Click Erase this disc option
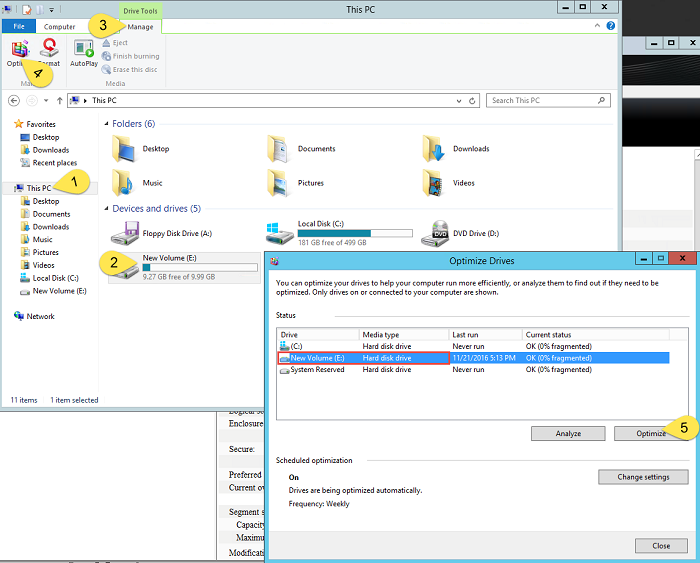 (129, 70)
